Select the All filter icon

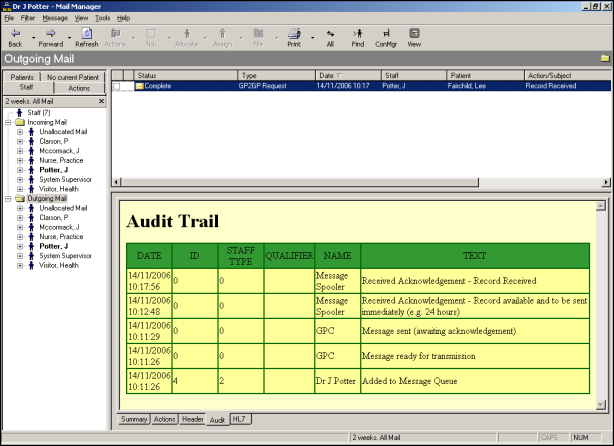point(330,34)
